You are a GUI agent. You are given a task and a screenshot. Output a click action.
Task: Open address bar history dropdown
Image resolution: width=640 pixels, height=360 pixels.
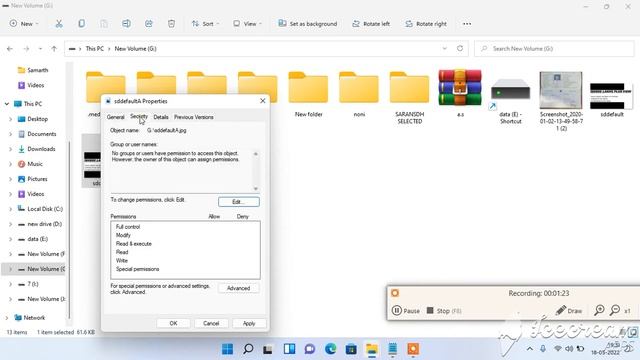pyautogui.click(x=444, y=48)
